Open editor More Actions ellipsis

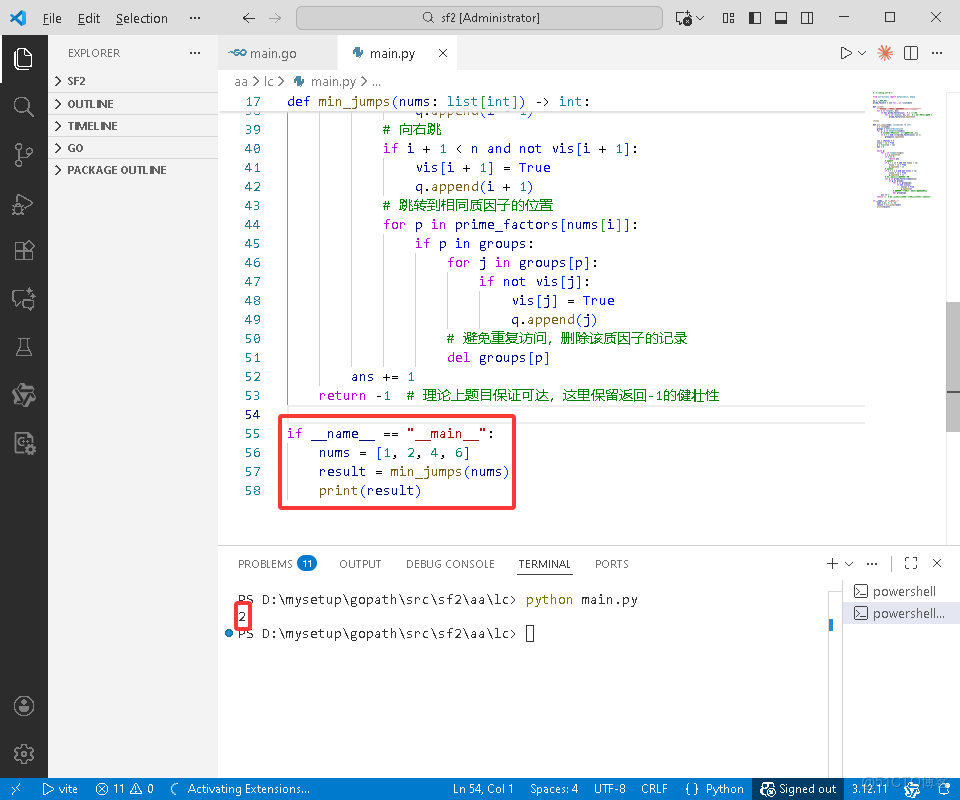(x=937, y=53)
